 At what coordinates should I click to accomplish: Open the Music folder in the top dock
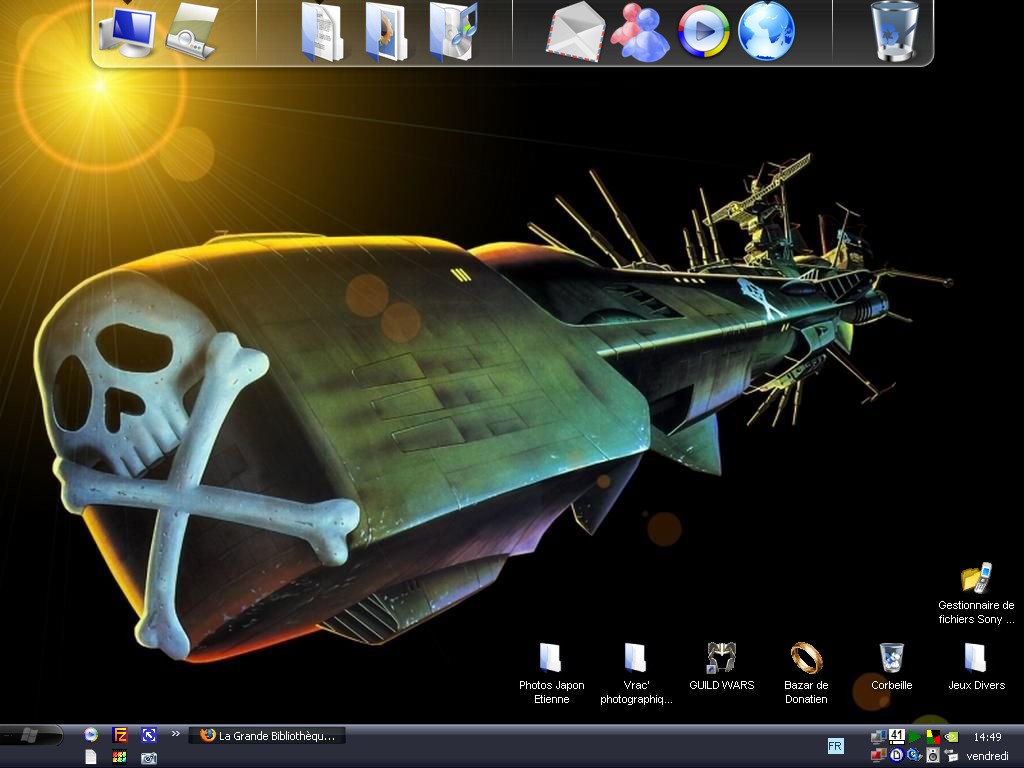[x=453, y=33]
